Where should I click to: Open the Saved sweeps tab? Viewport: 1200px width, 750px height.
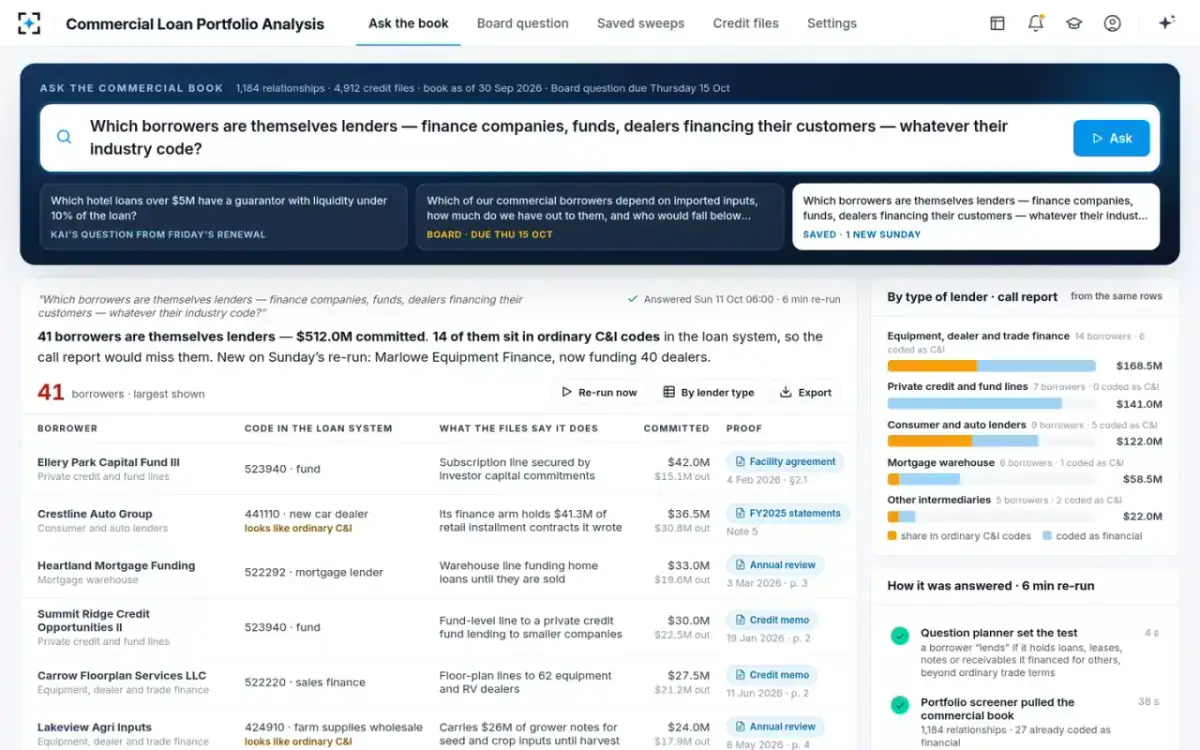[641, 23]
